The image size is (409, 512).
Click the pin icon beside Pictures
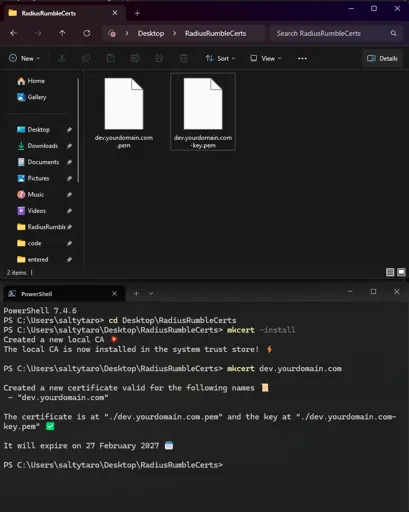click(x=69, y=178)
